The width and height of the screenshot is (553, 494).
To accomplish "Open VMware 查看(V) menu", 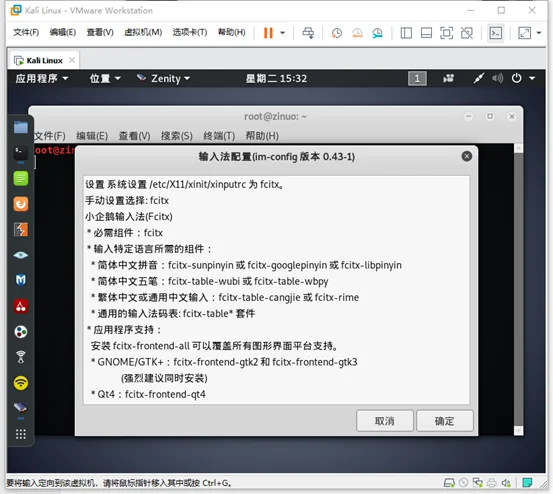I will [x=100, y=32].
